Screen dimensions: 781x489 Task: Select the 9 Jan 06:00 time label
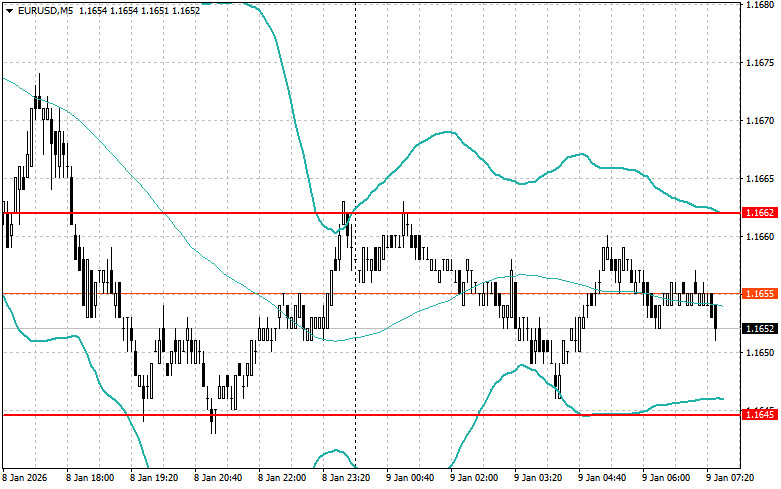666,478
